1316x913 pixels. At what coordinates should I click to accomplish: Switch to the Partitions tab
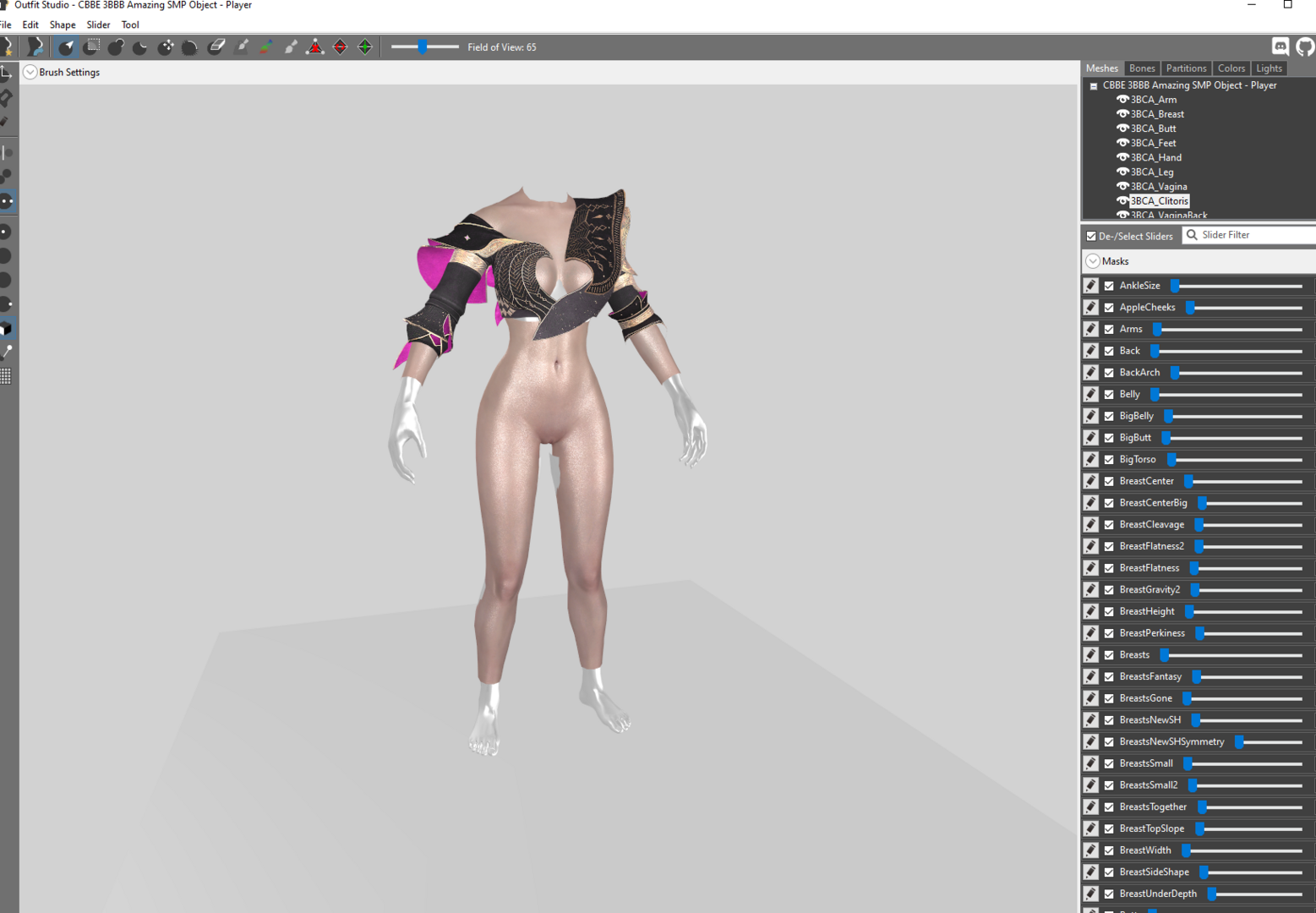coord(1186,68)
